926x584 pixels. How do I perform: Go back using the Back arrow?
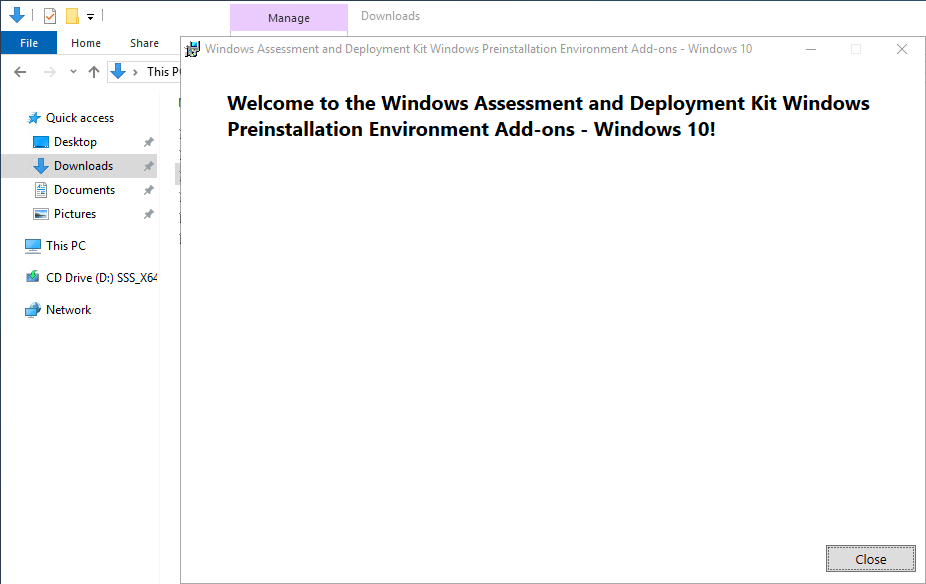tap(20, 72)
